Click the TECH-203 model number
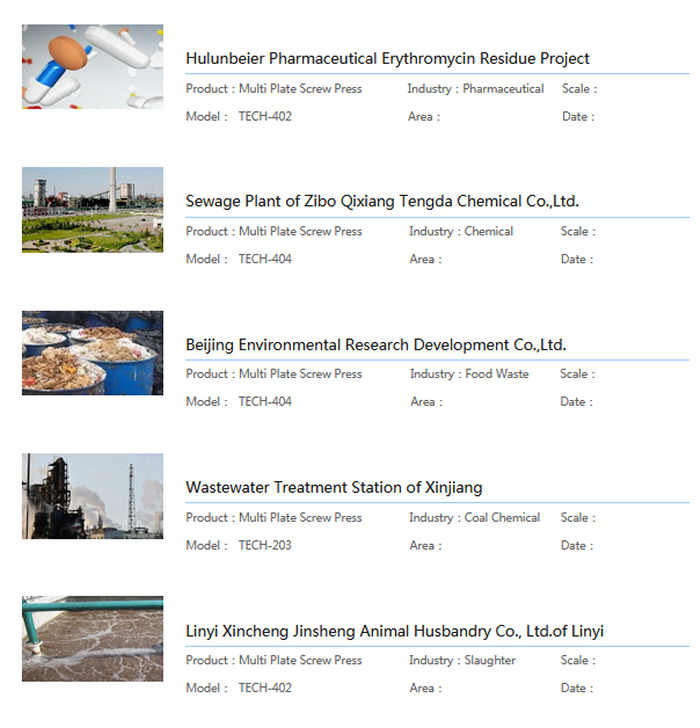 pyautogui.click(x=265, y=546)
